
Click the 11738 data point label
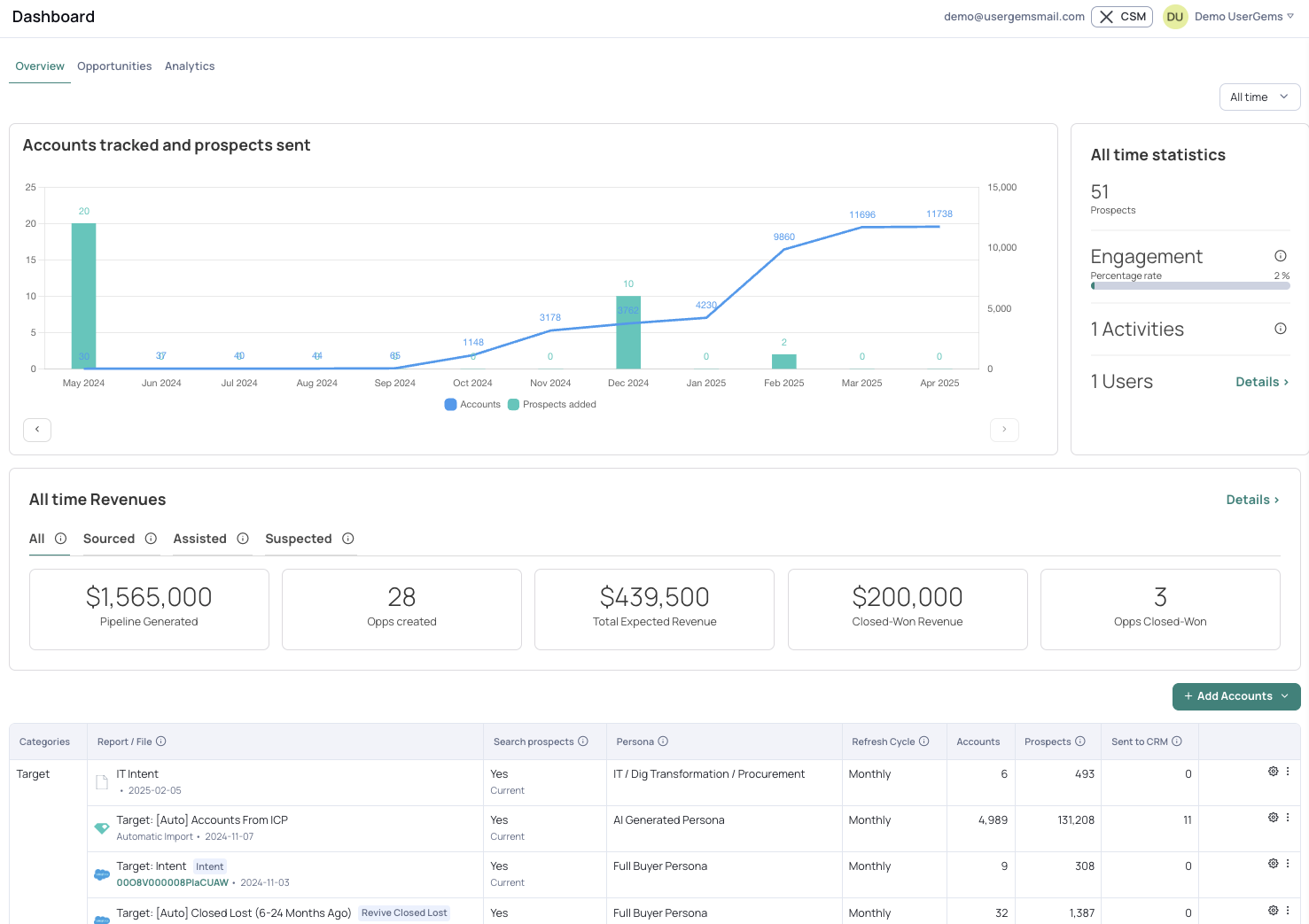[x=939, y=214]
